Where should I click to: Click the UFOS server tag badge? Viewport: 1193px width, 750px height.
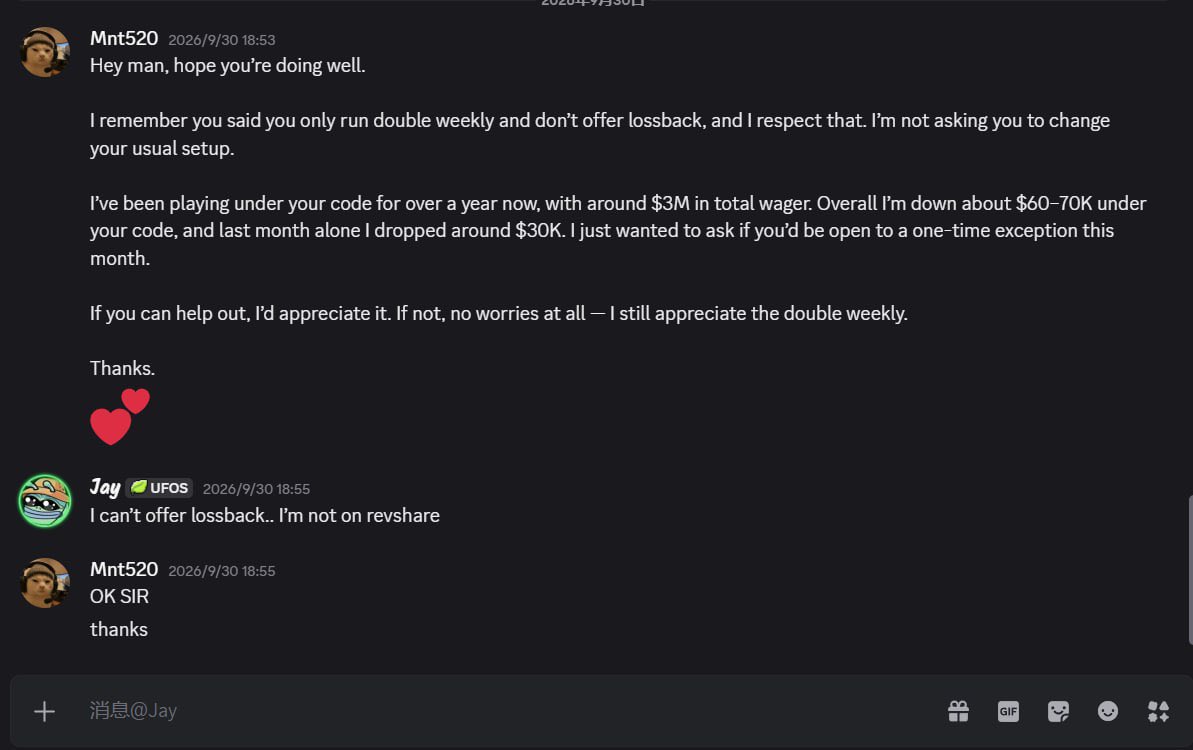point(160,488)
